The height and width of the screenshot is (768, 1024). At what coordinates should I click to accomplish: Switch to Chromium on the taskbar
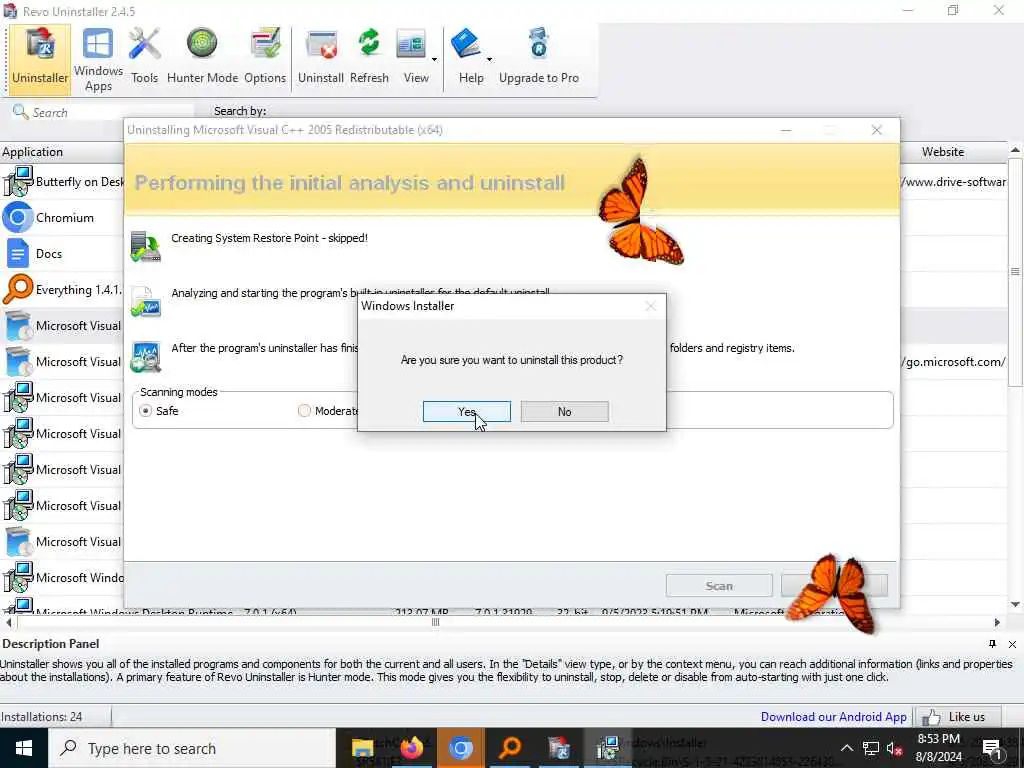coord(460,748)
